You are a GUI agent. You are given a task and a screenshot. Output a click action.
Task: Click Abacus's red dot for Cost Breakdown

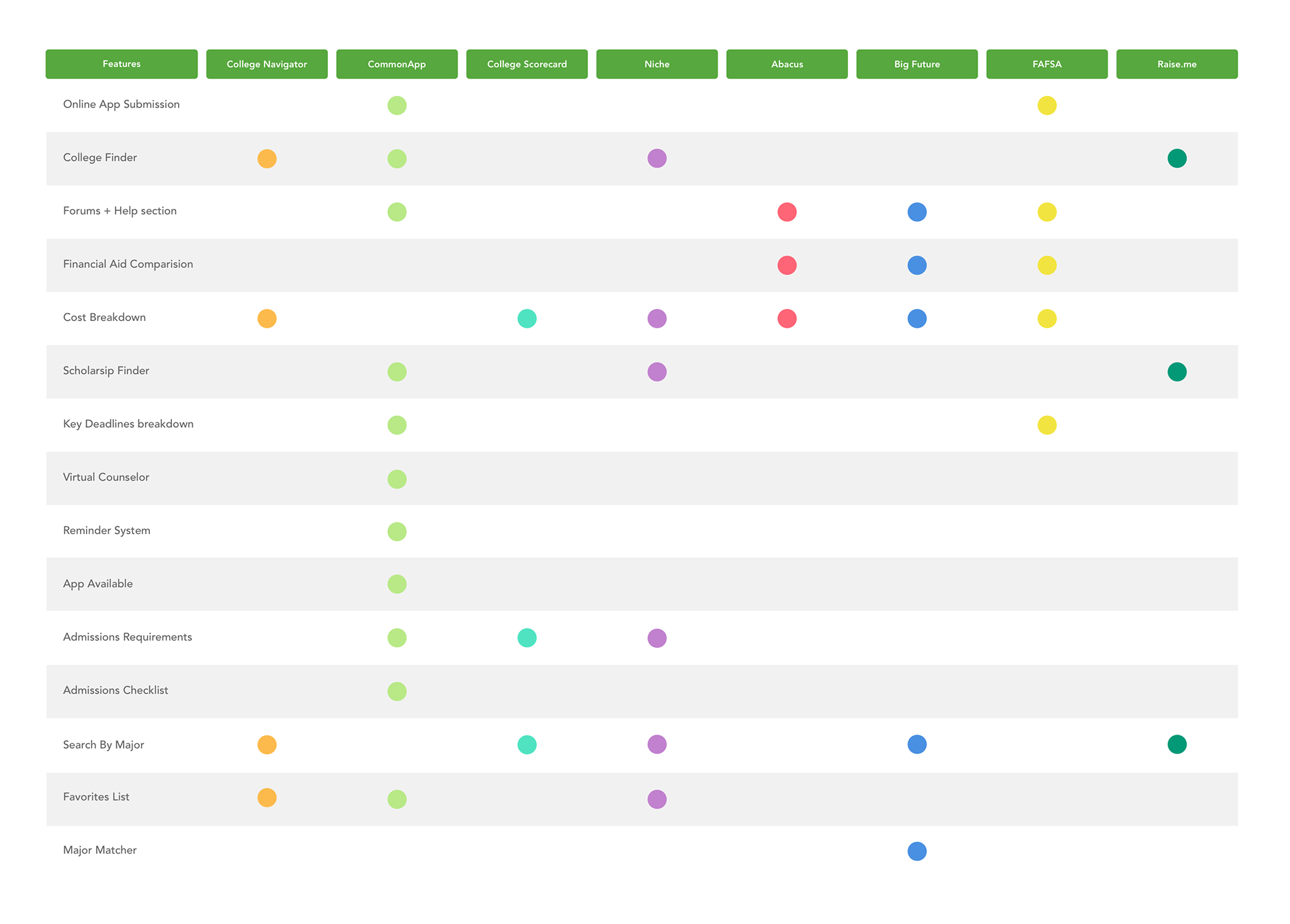coord(787,318)
